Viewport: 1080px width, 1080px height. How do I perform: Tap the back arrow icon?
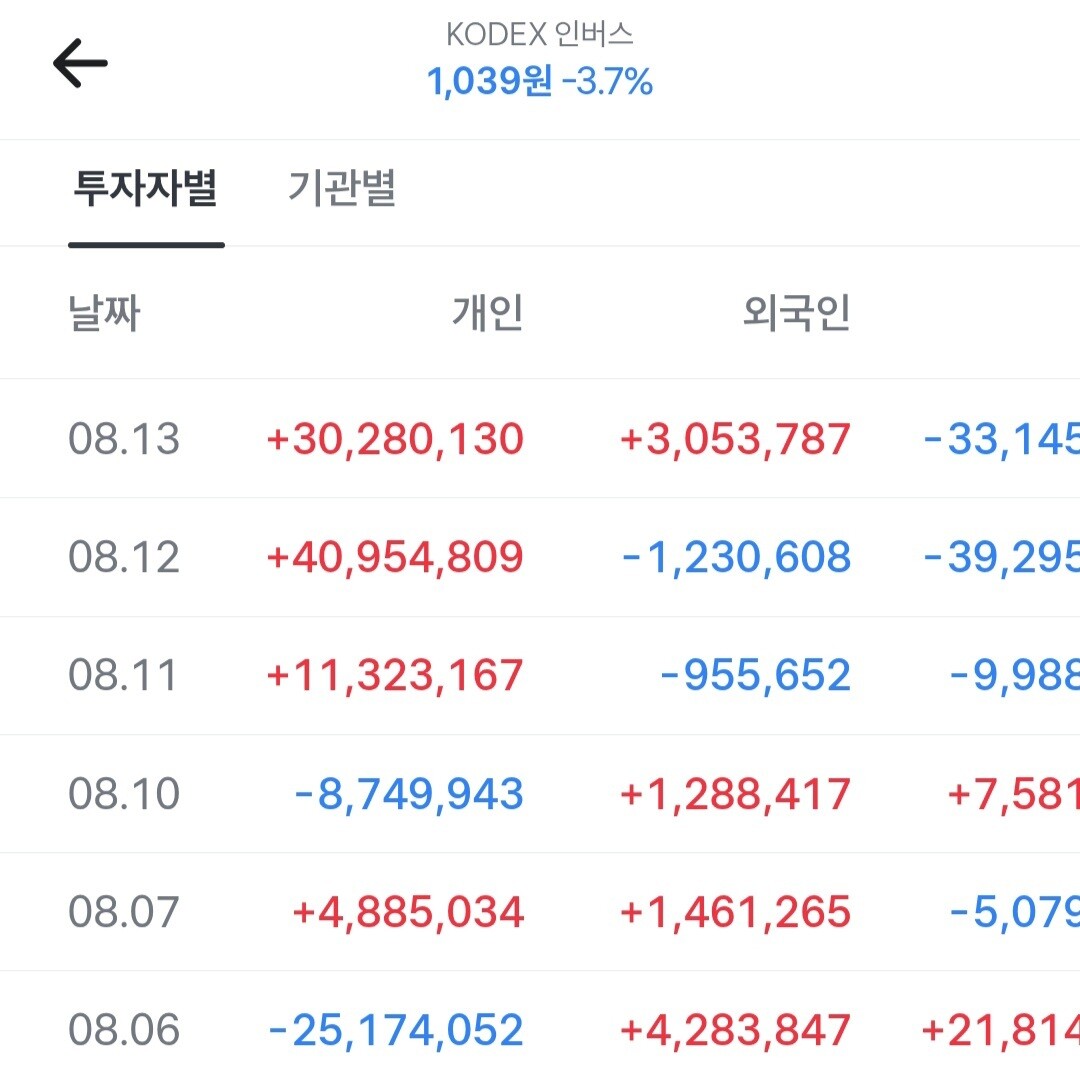80,63
